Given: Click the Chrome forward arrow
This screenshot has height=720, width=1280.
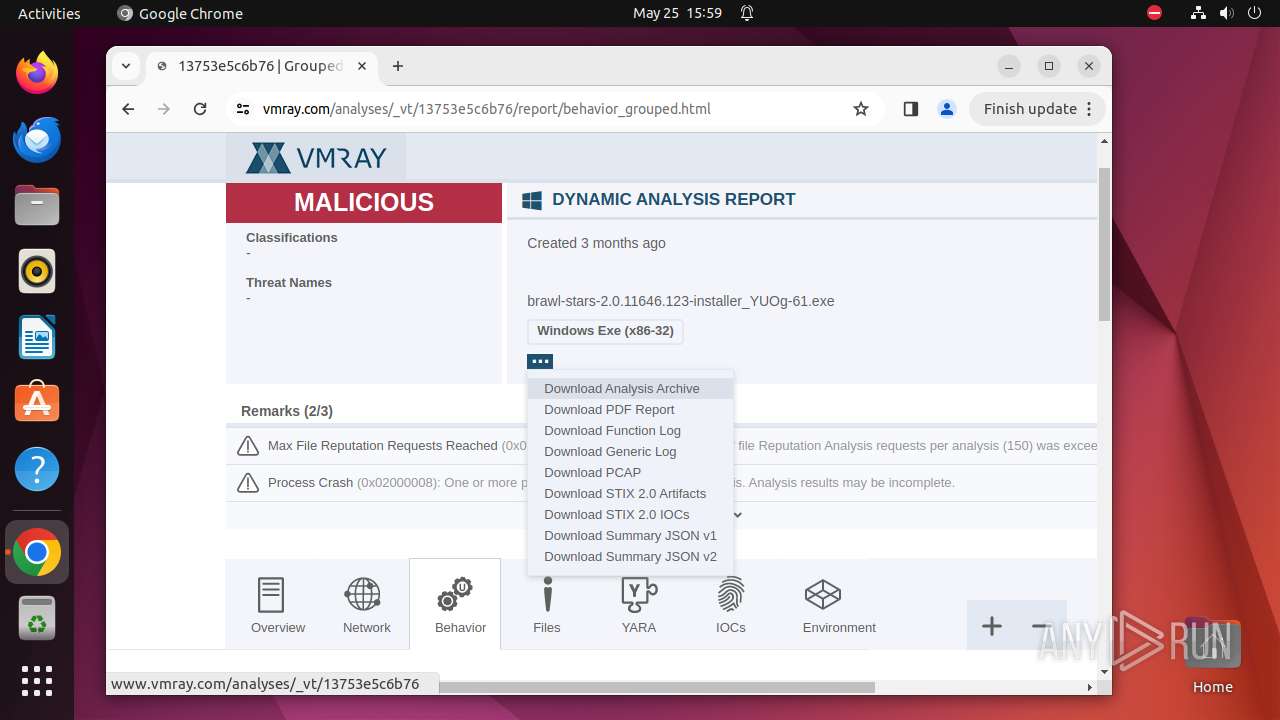Looking at the screenshot, I should [164, 109].
